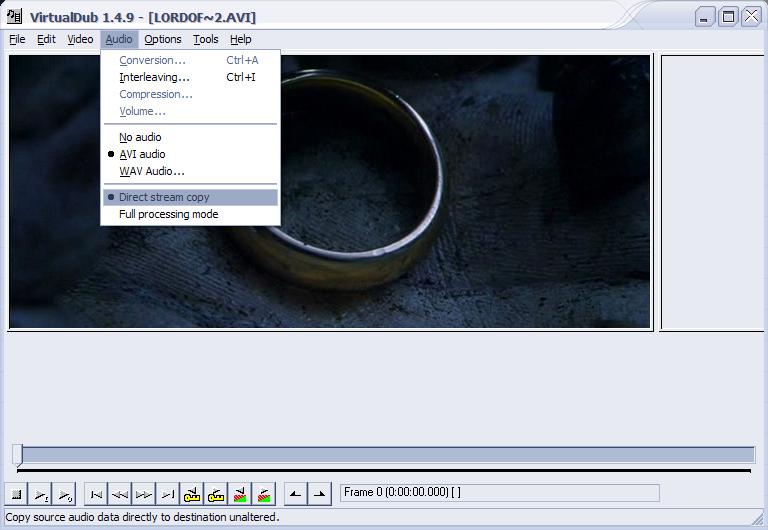Close the open Audio menu

[119, 39]
